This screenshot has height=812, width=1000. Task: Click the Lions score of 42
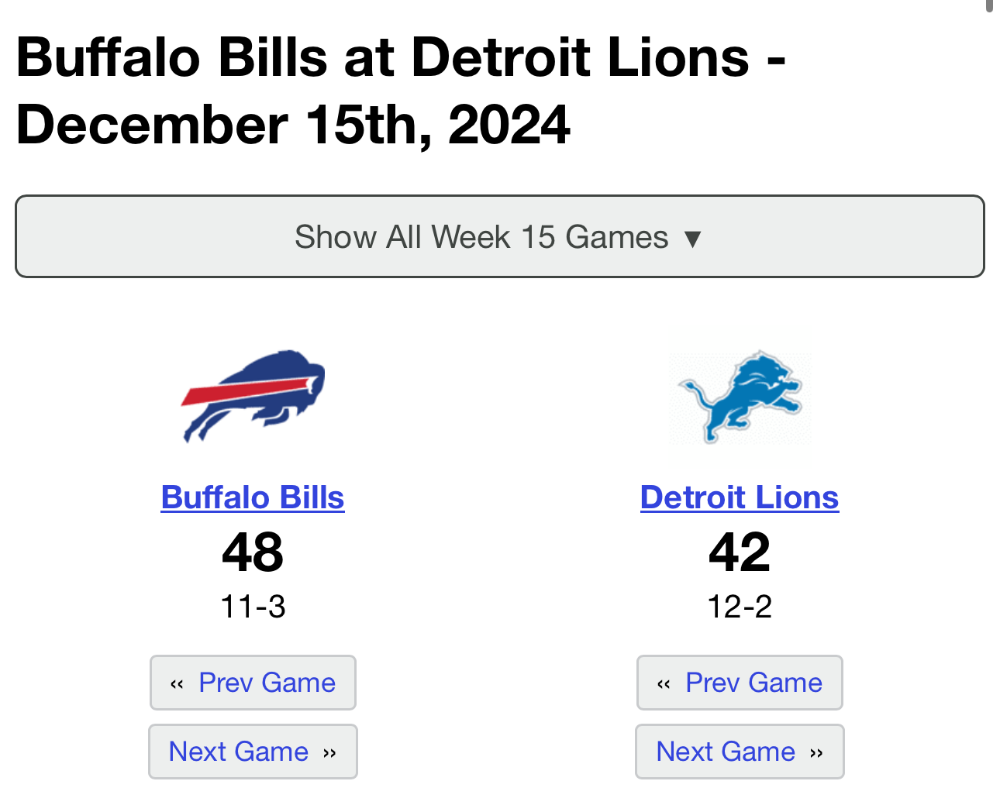740,552
